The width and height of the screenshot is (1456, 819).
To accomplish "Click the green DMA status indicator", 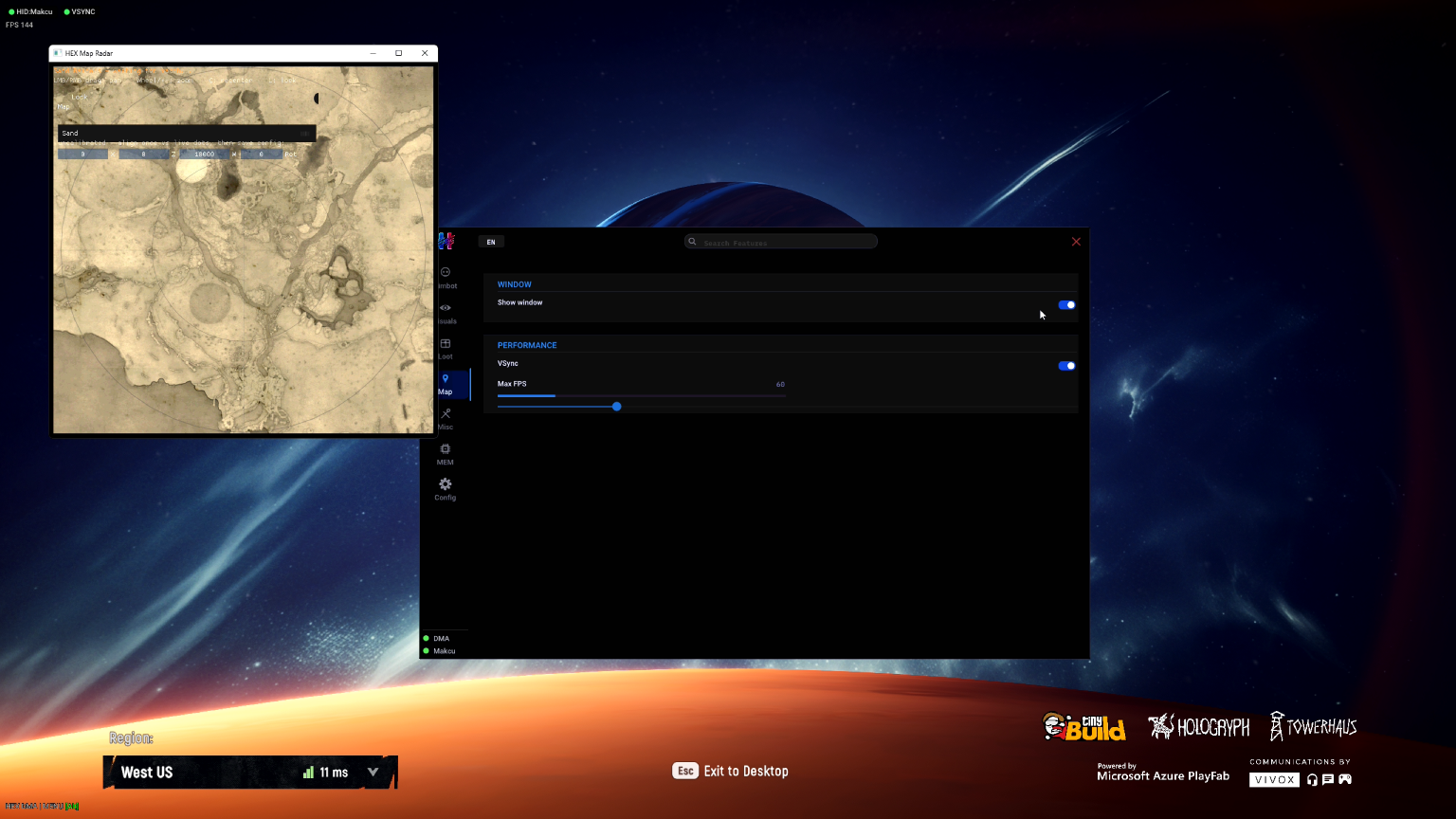I will point(427,638).
